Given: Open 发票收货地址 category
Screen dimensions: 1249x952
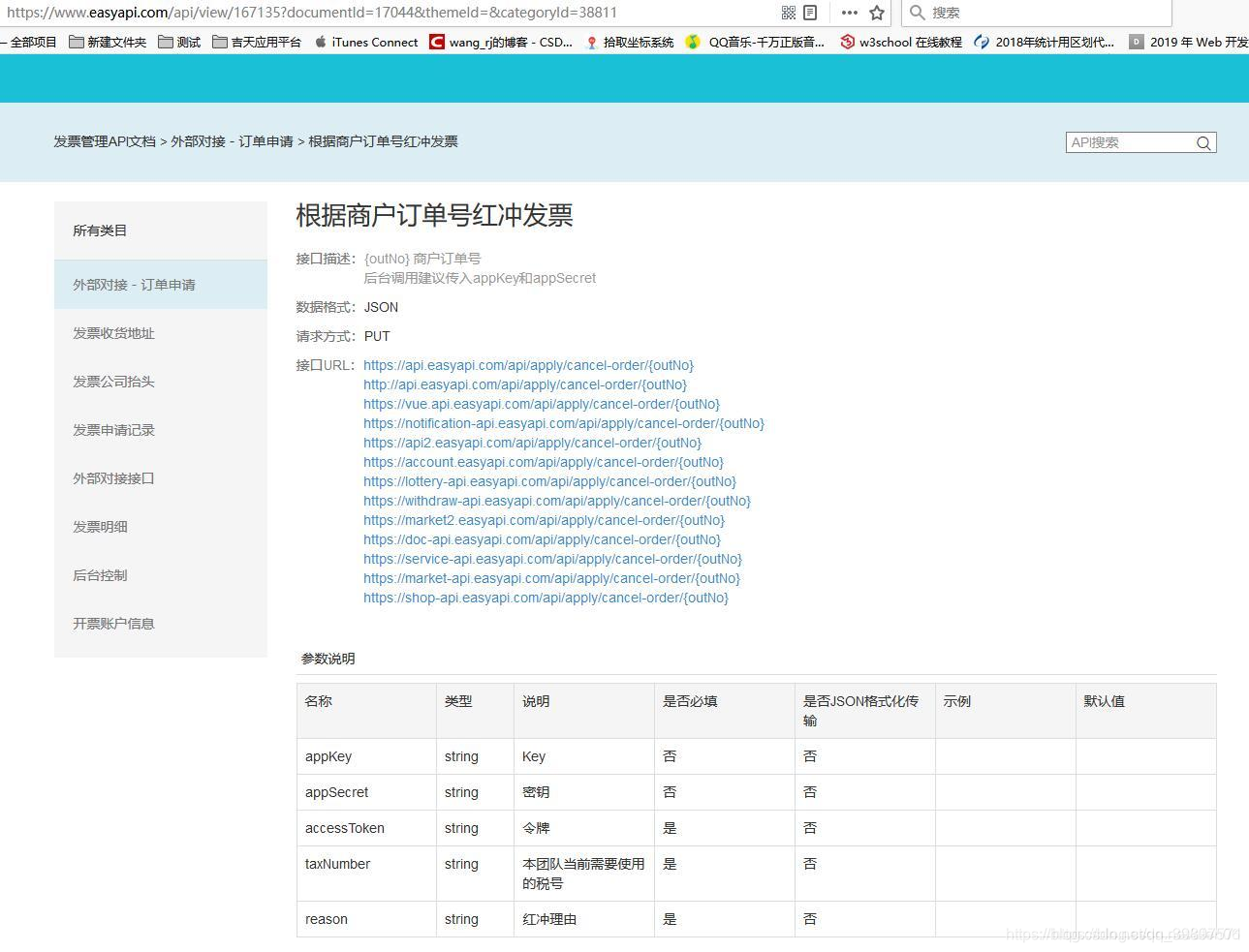Looking at the screenshot, I should (x=161, y=333).
